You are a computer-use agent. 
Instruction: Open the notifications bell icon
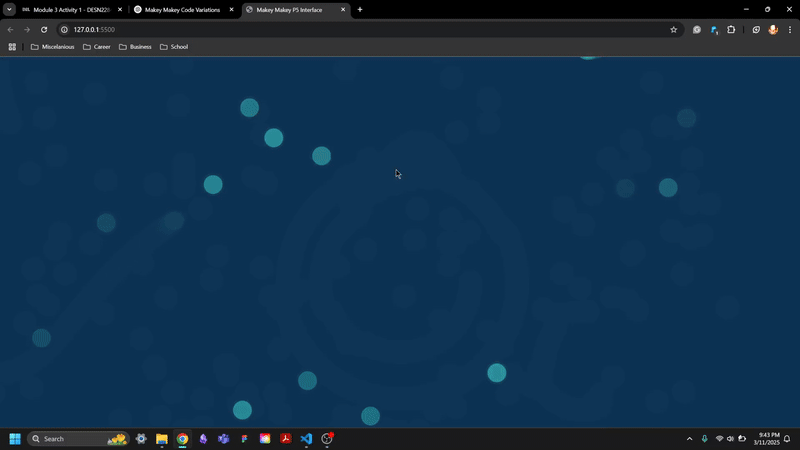pyautogui.click(x=787, y=439)
